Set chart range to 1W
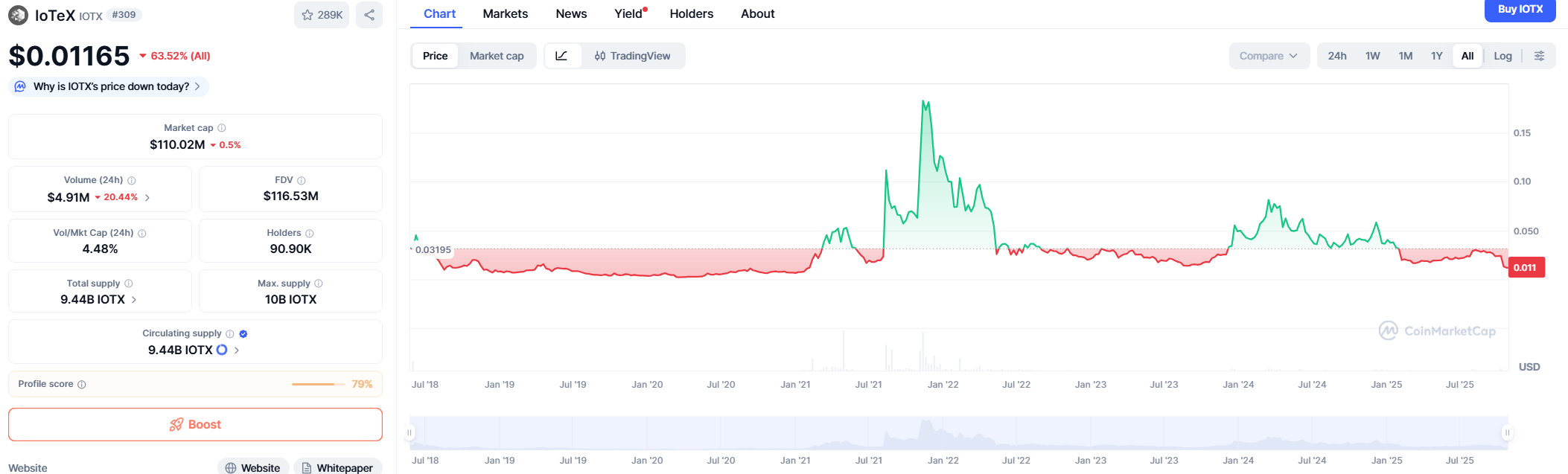1568x474 pixels. 1373,56
